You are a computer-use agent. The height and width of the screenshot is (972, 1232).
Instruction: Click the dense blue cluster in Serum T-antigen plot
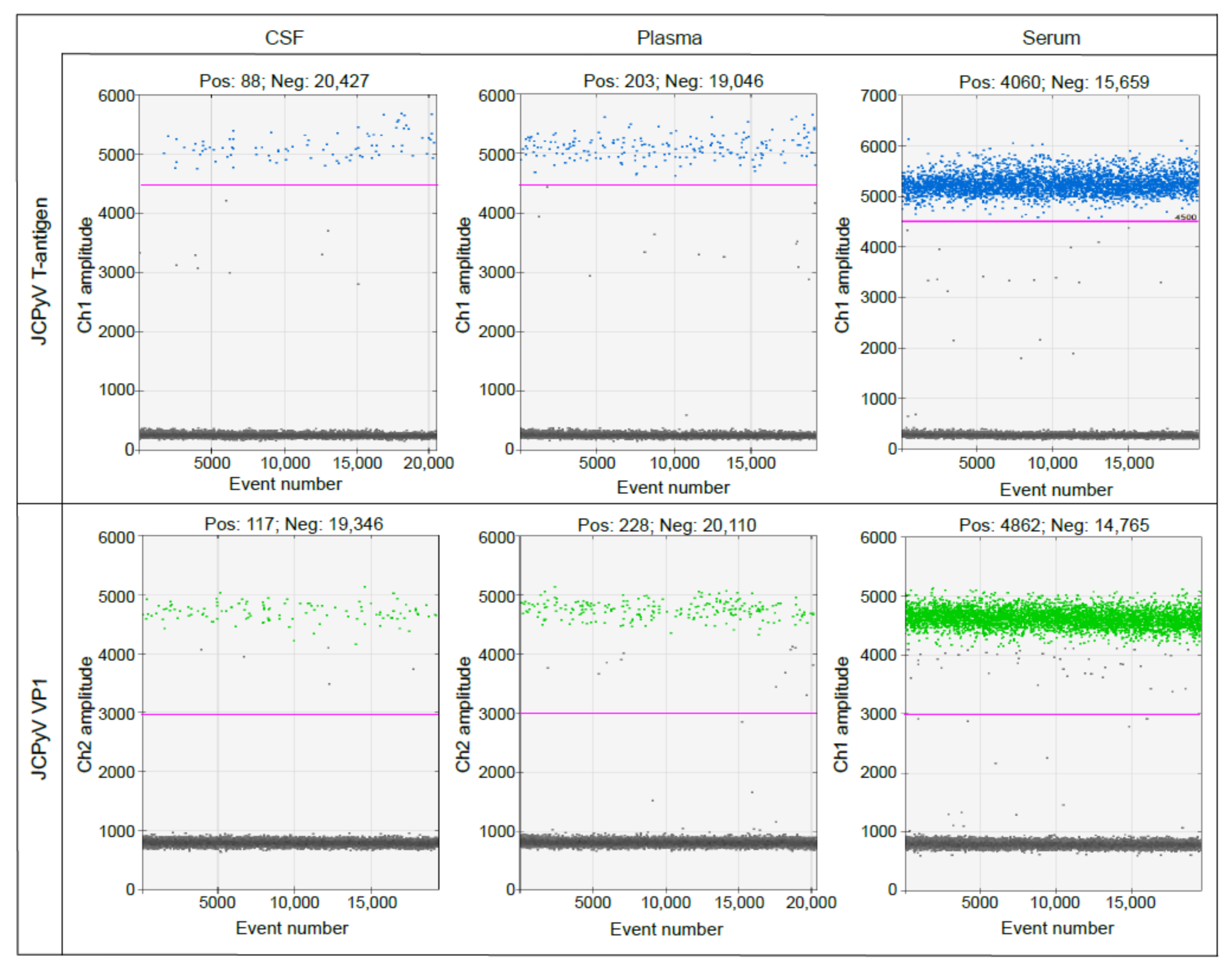[x=1050, y=185]
